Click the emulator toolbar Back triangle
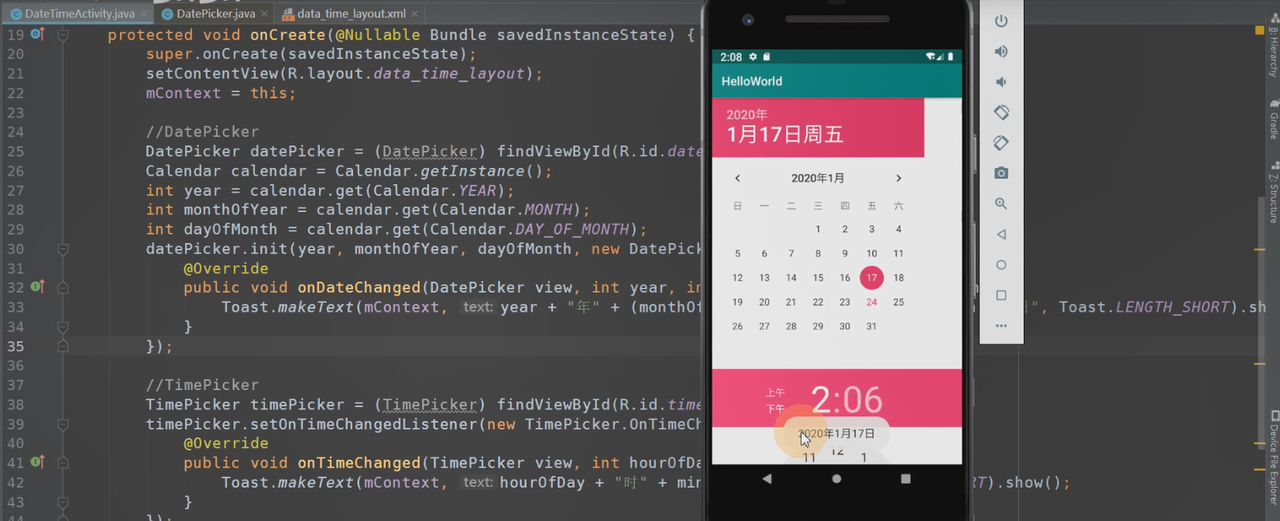Screen dimensions: 1280x521 click(x=1001, y=234)
